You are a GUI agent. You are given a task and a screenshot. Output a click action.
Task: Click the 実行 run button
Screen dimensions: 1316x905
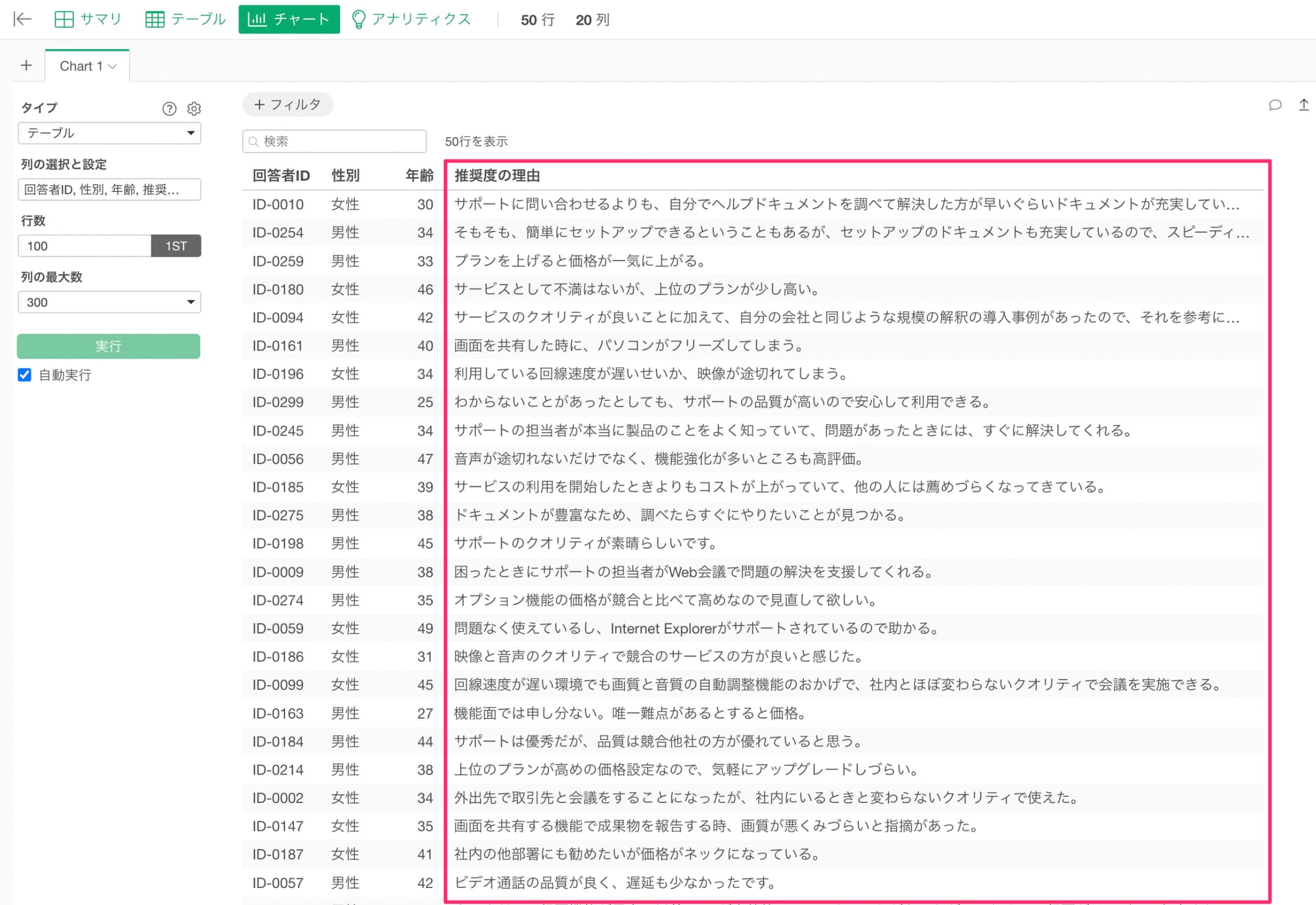(108, 347)
